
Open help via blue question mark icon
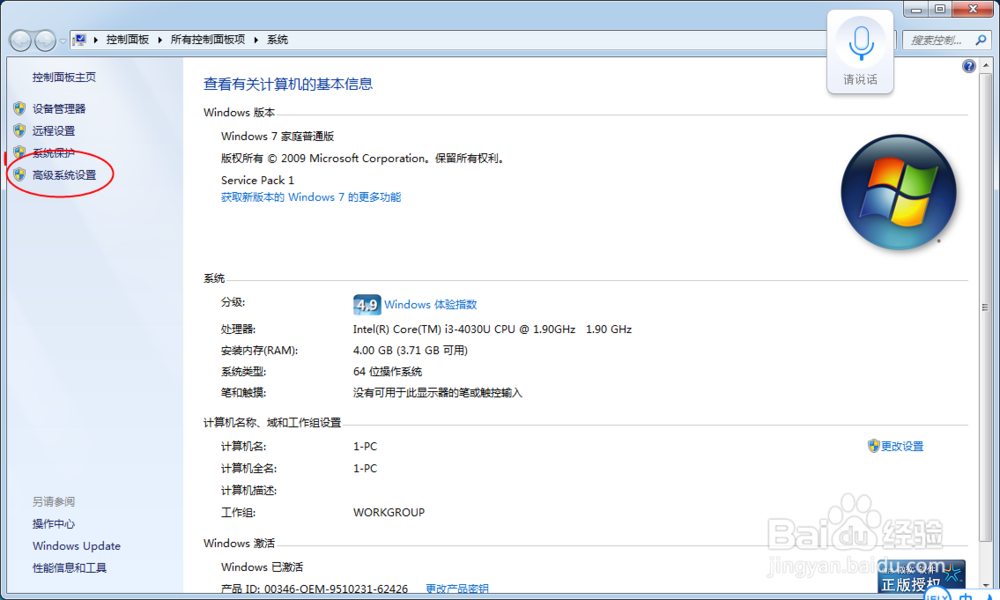[969, 66]
